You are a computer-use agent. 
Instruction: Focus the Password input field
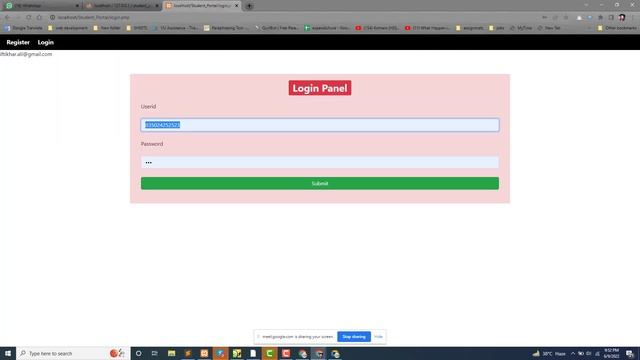tap(320, 162)
